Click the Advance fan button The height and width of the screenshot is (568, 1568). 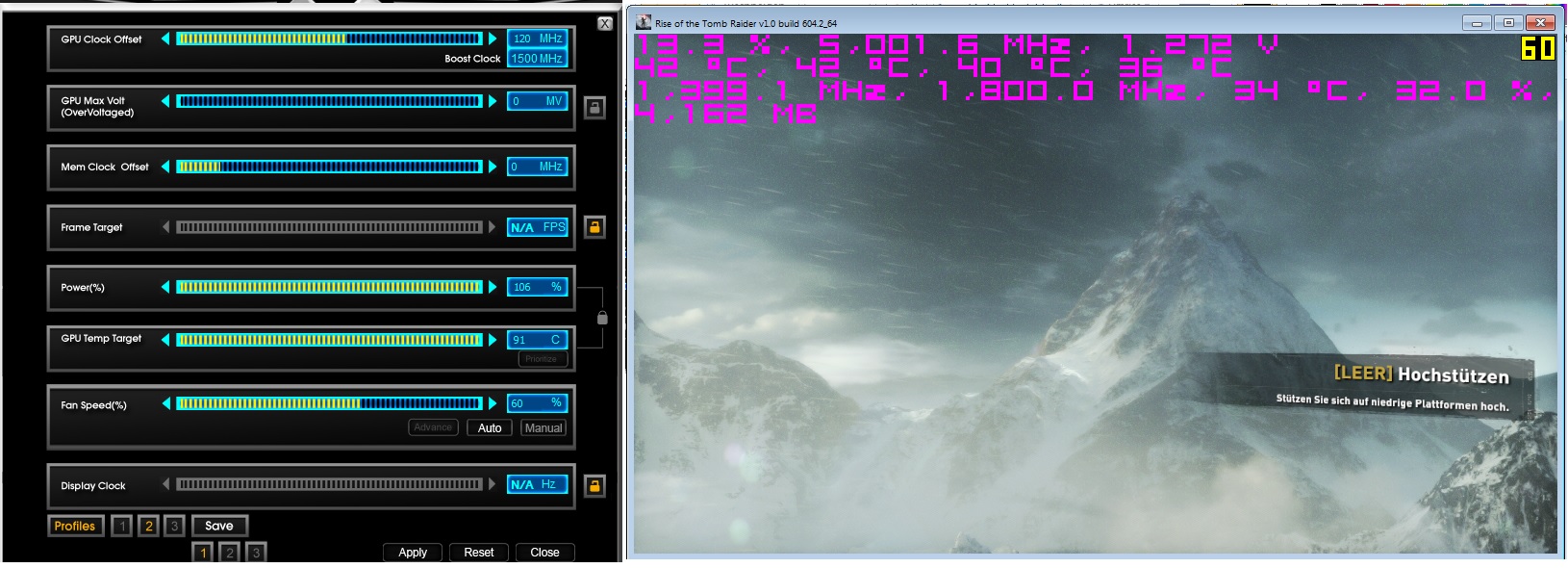[x=433, y=427]
